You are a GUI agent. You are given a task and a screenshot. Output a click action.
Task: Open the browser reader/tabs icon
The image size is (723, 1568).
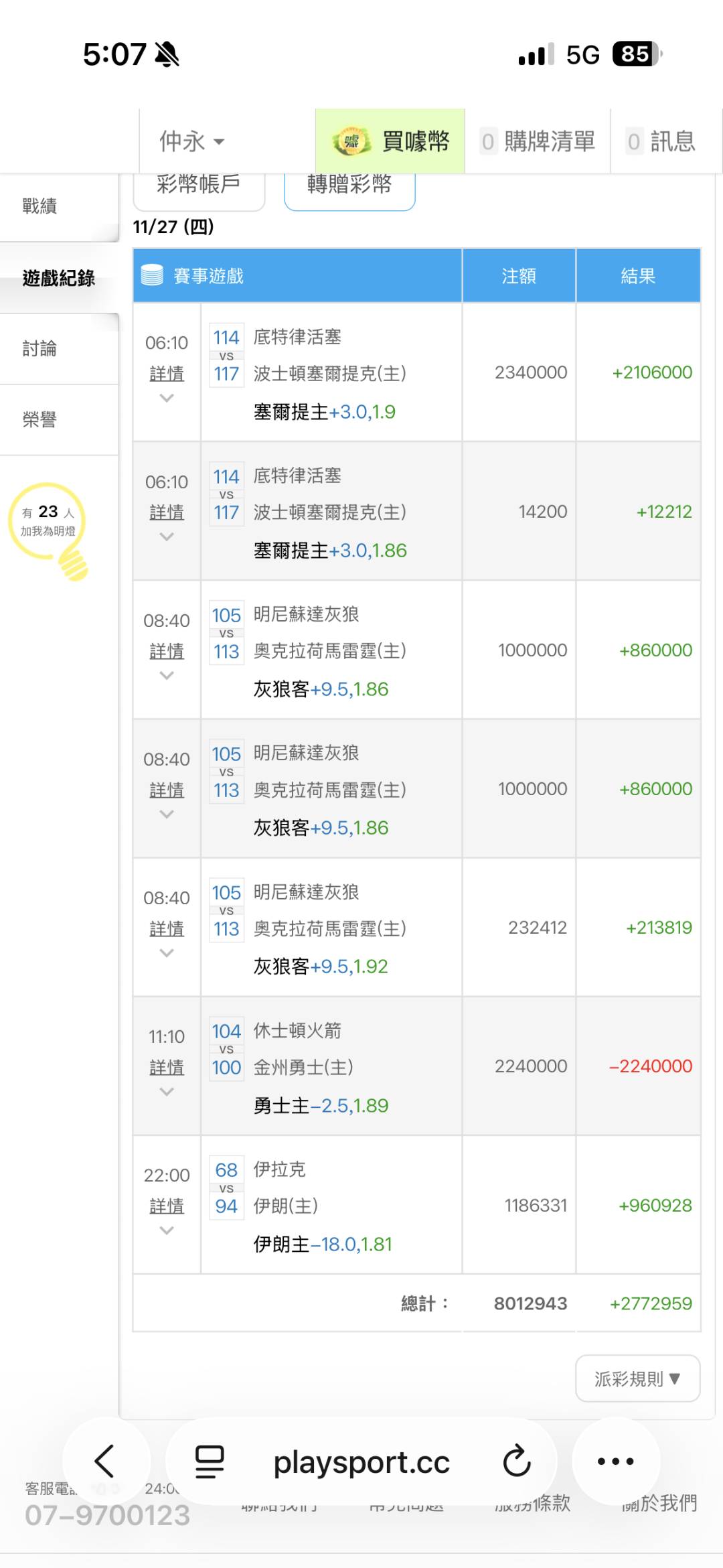(x=209, y=1462)
